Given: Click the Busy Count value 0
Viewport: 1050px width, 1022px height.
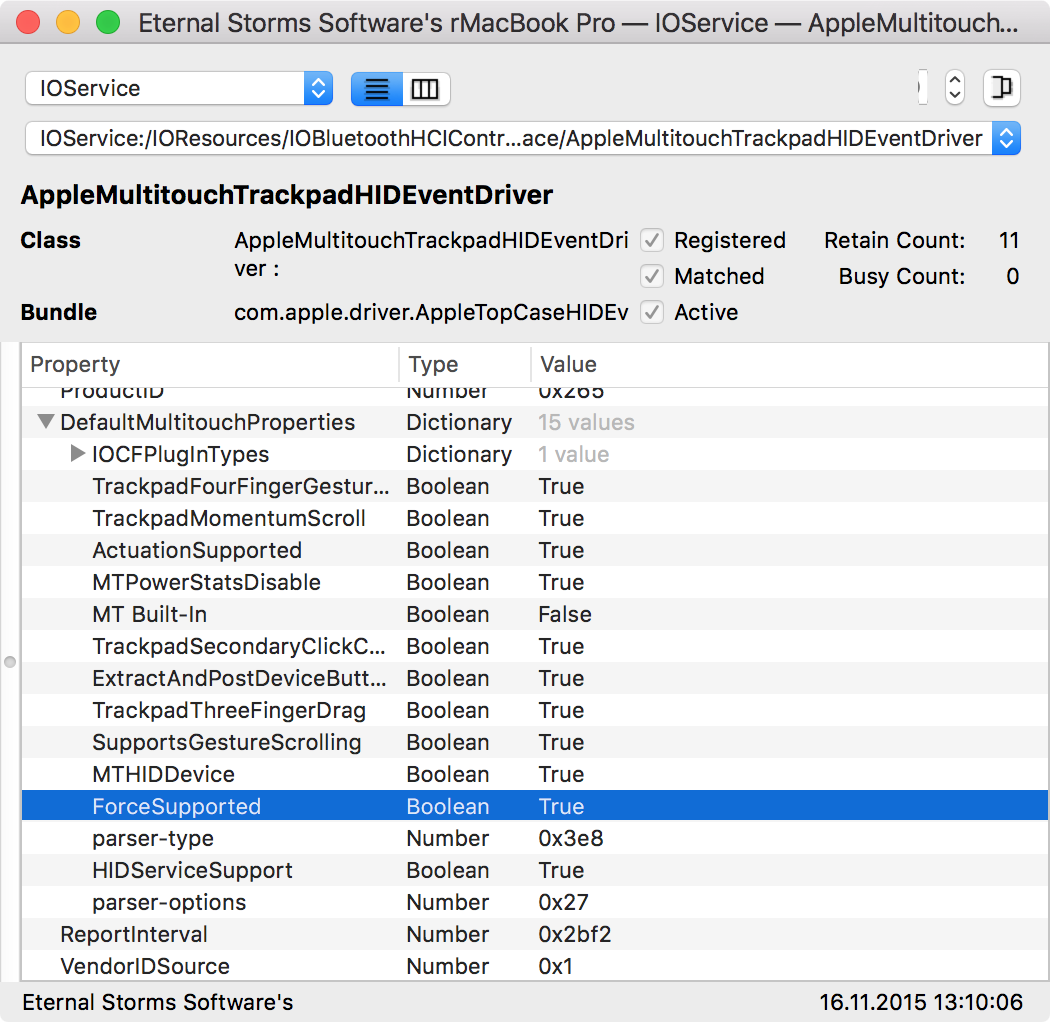Looking at the screenshot, I should coord(1012,276).
